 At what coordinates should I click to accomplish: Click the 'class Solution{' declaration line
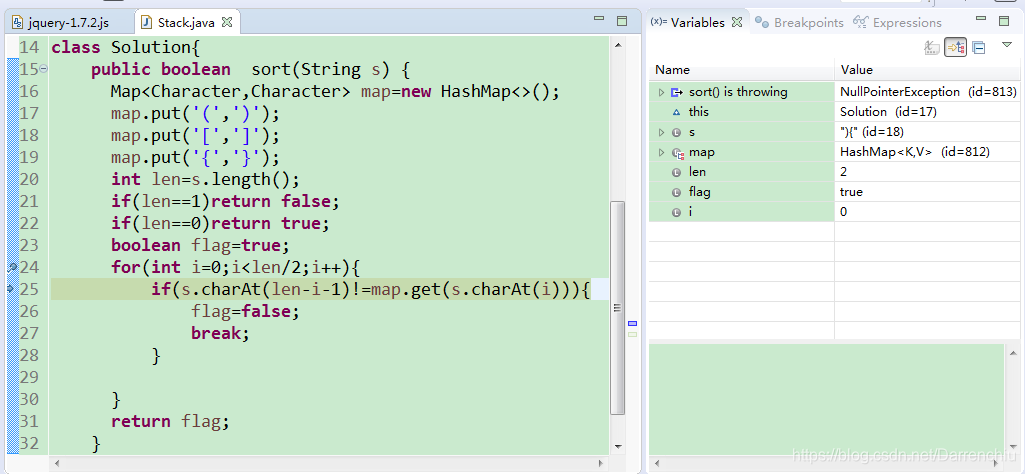(x=127, y=48)
